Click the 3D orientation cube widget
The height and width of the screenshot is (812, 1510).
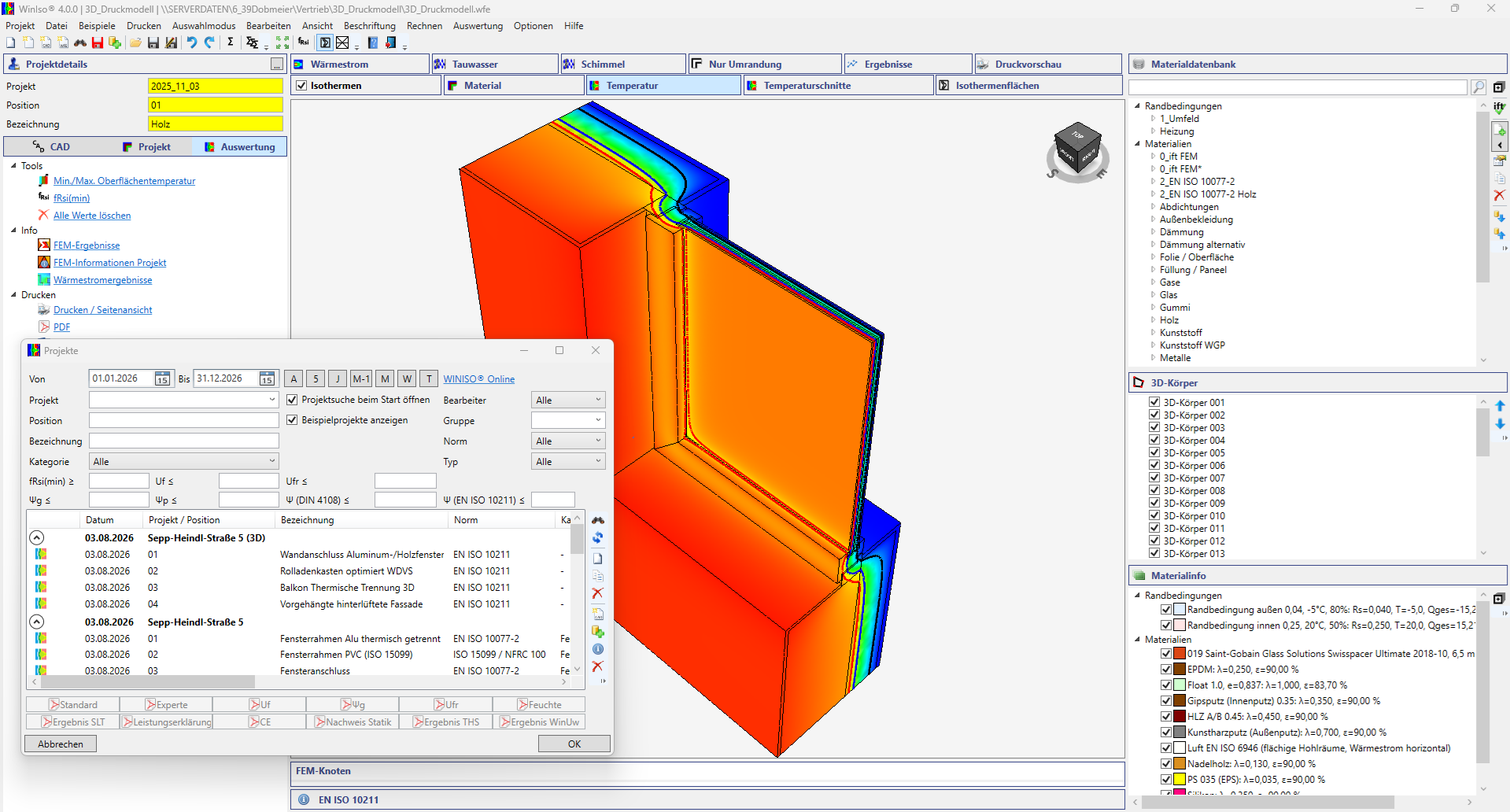point(1077,149)
